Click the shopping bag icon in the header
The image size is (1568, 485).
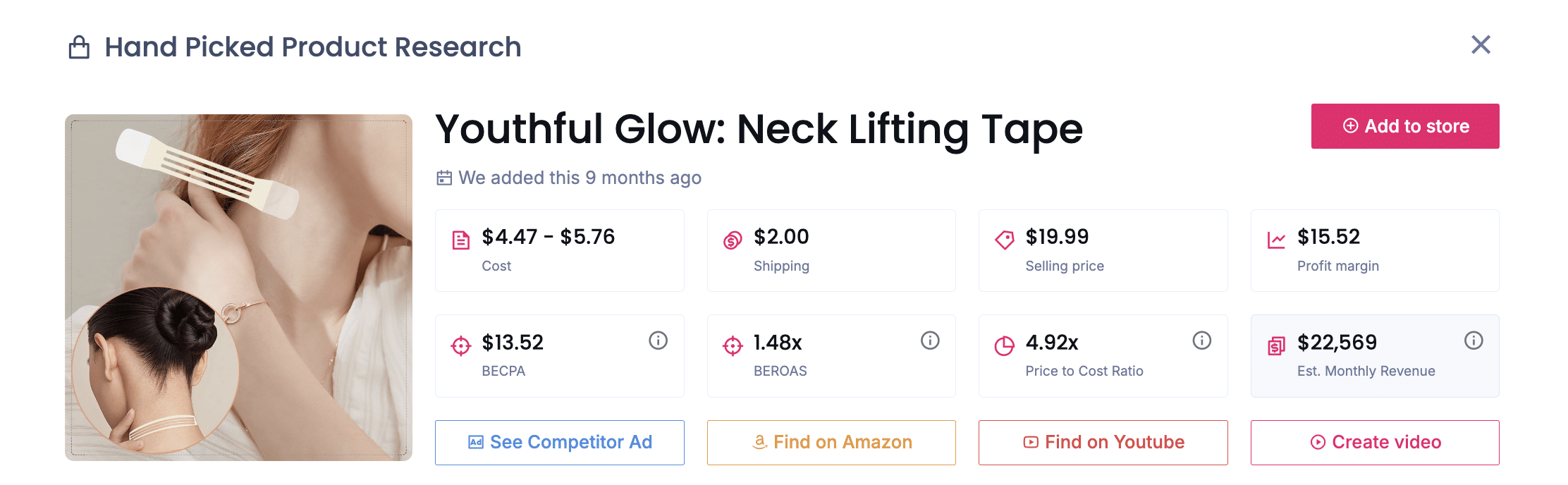tap(80, 47)
